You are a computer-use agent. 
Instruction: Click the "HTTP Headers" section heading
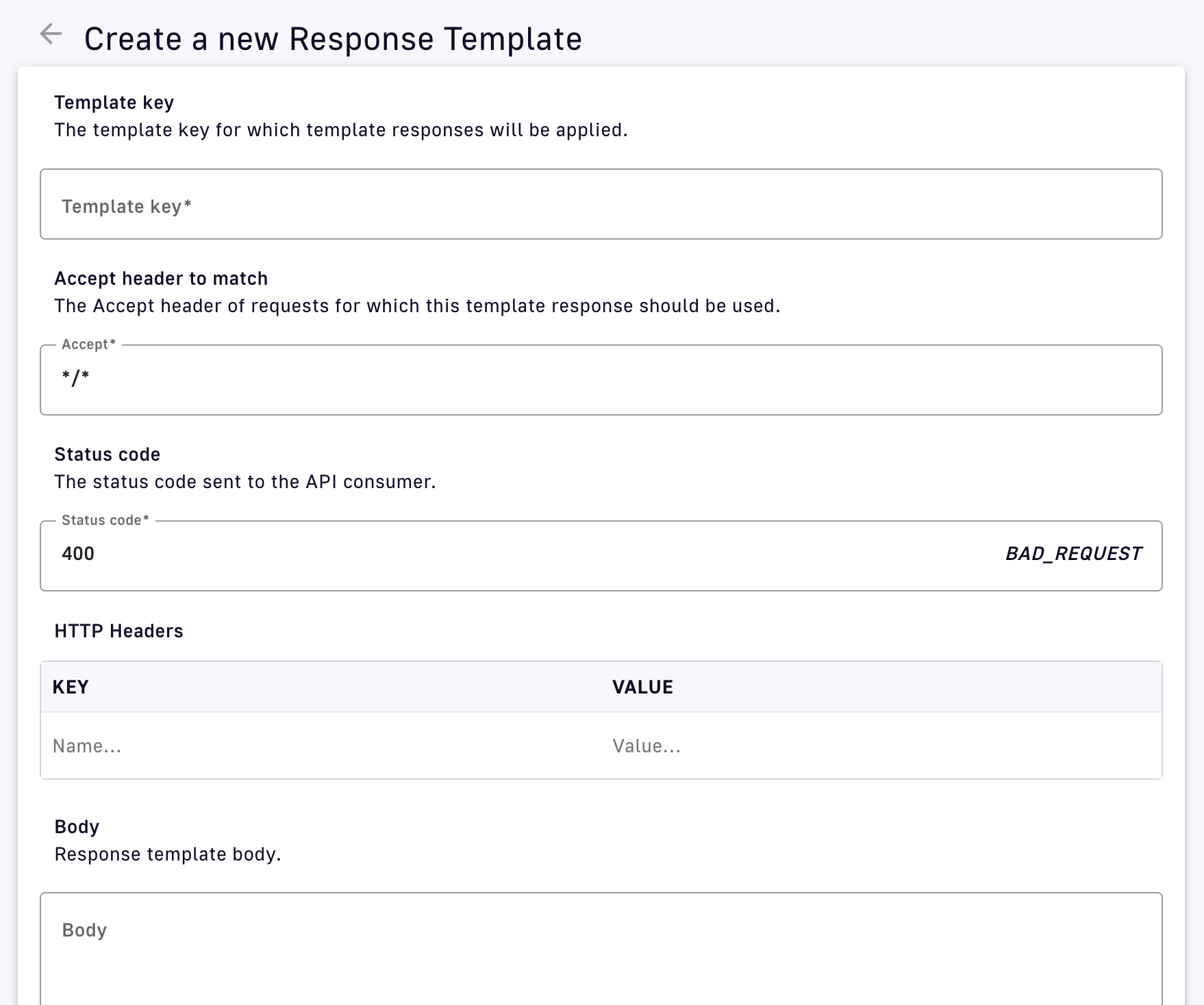pos(118,631)
